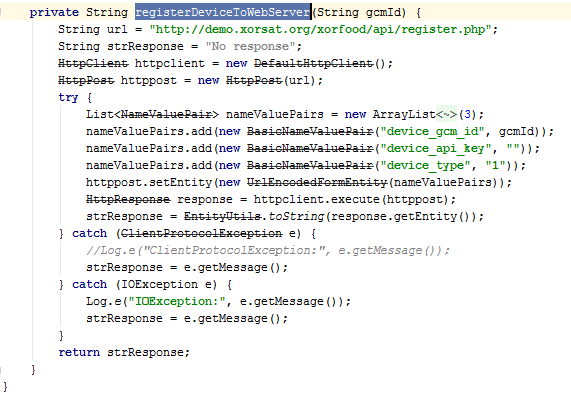
Task: Click ClientProtocolException in the catch clause
Action: point(201,233)
